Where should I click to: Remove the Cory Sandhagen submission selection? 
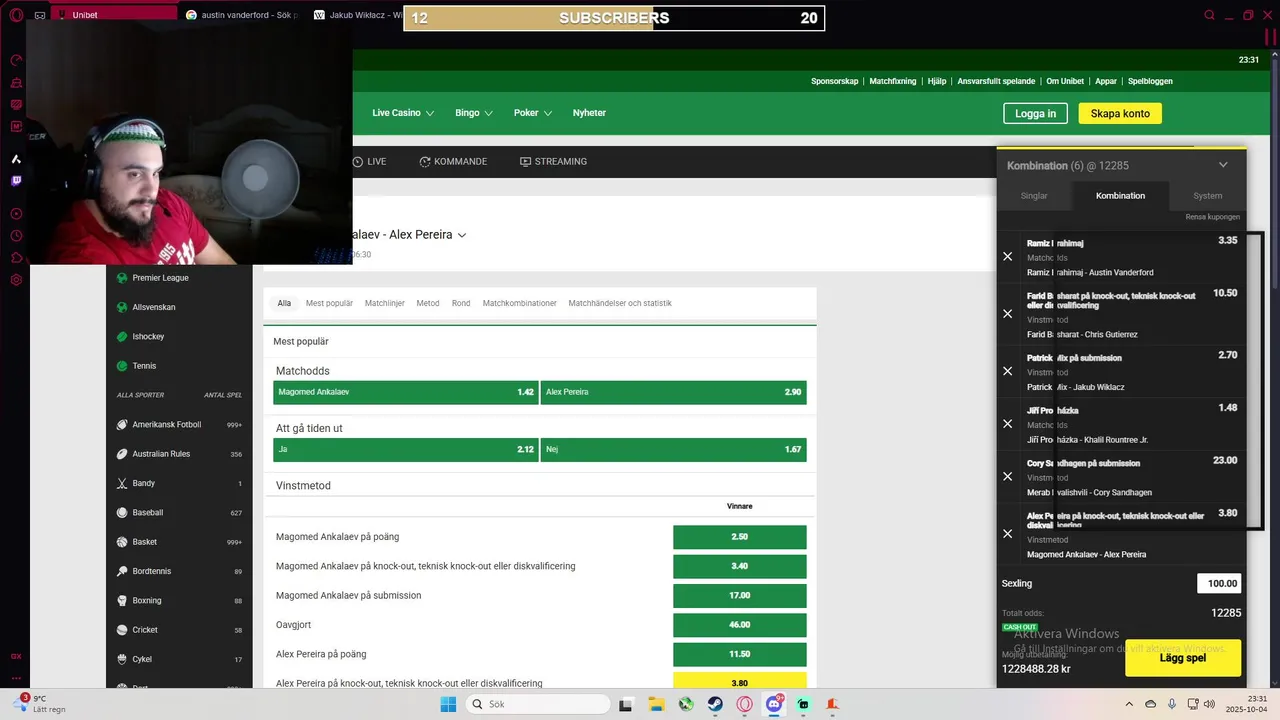[x=1008, y=477]
